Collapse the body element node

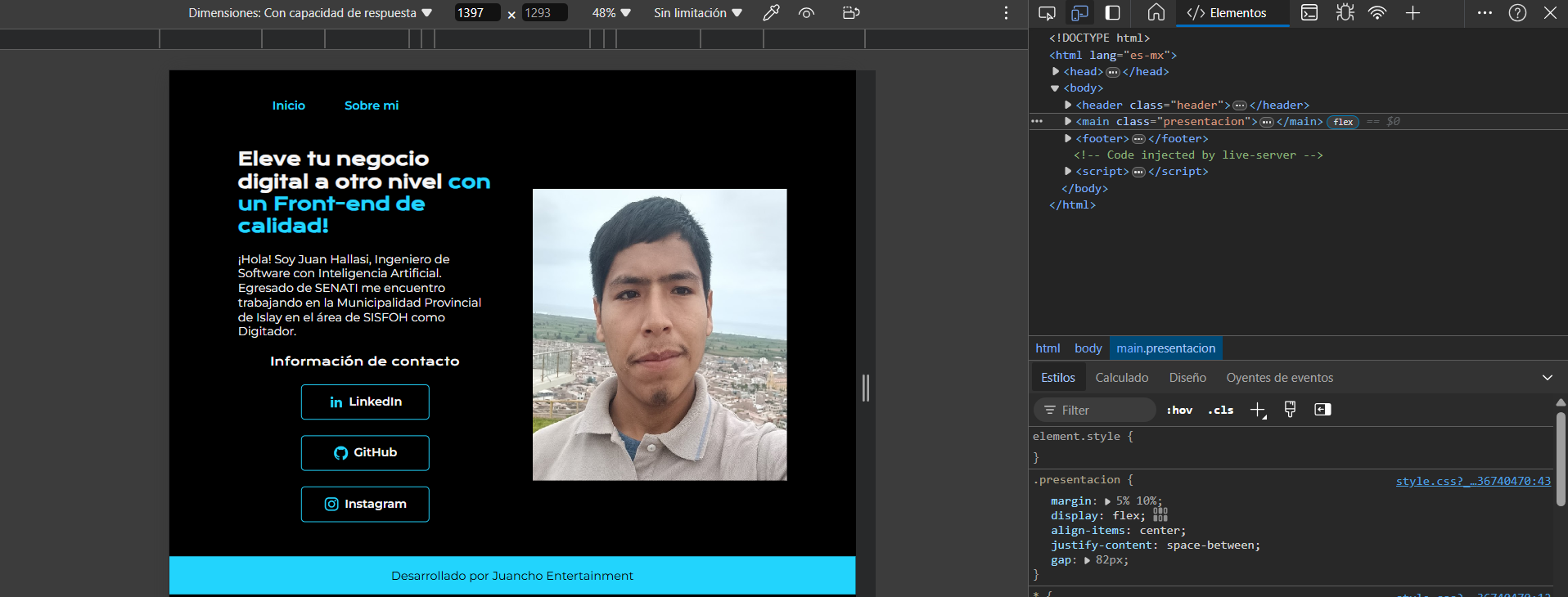[1055, 88]
